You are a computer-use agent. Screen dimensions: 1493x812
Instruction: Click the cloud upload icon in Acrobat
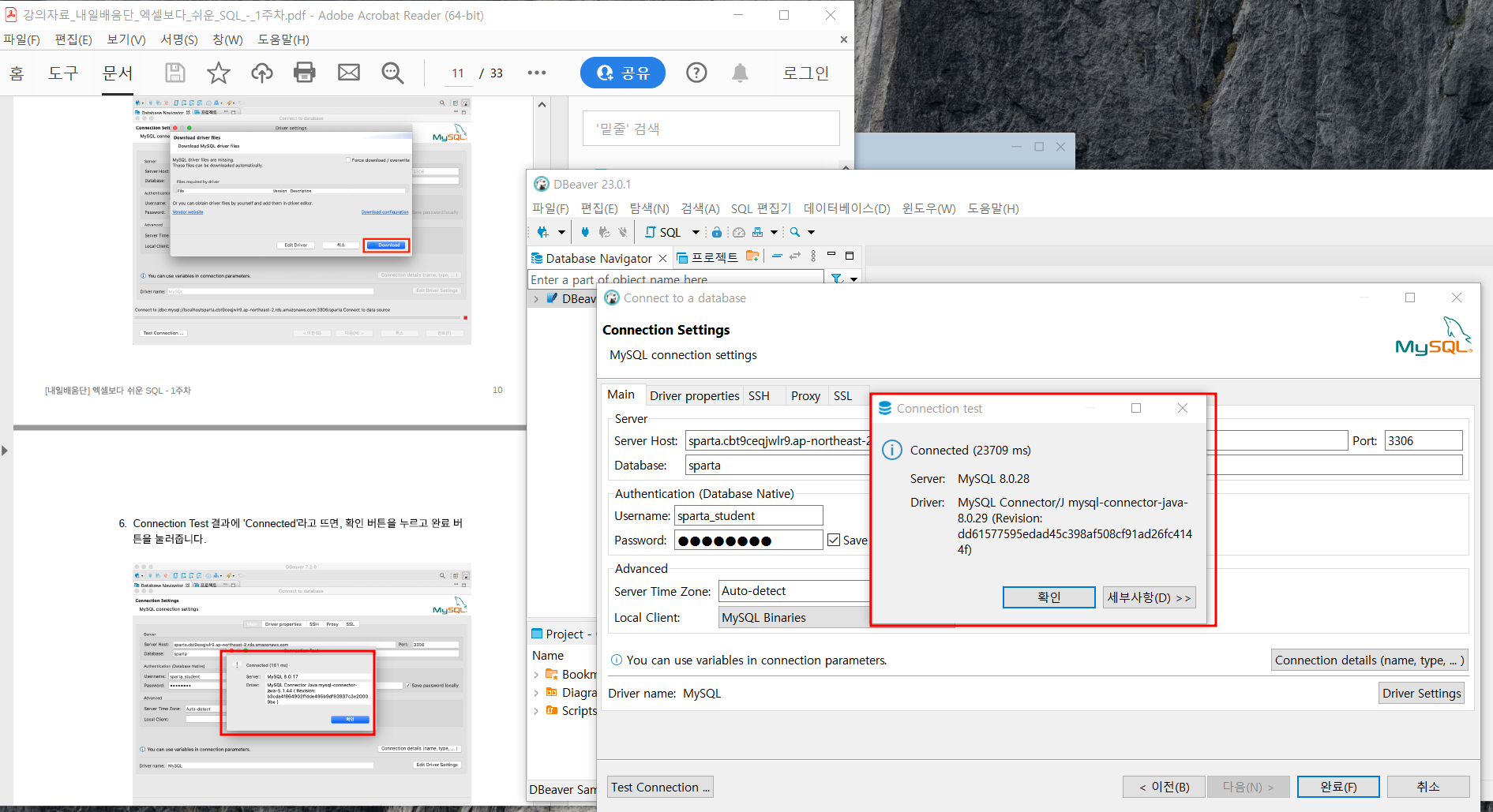tap(262, 73)
